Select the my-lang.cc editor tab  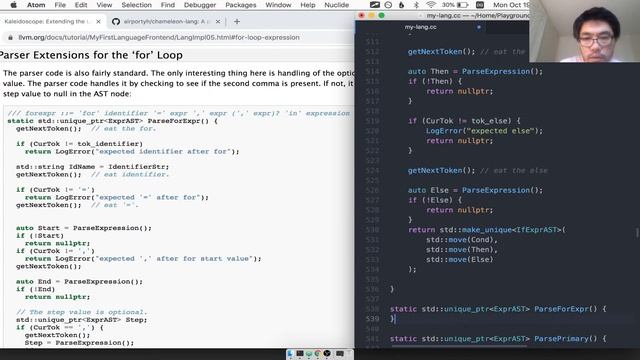(421, 27)
